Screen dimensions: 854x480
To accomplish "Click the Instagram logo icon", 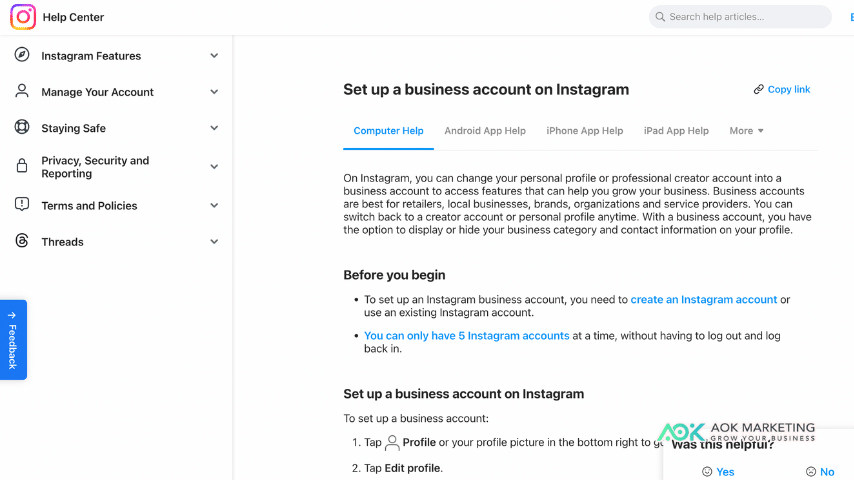I will coord(23,17).
